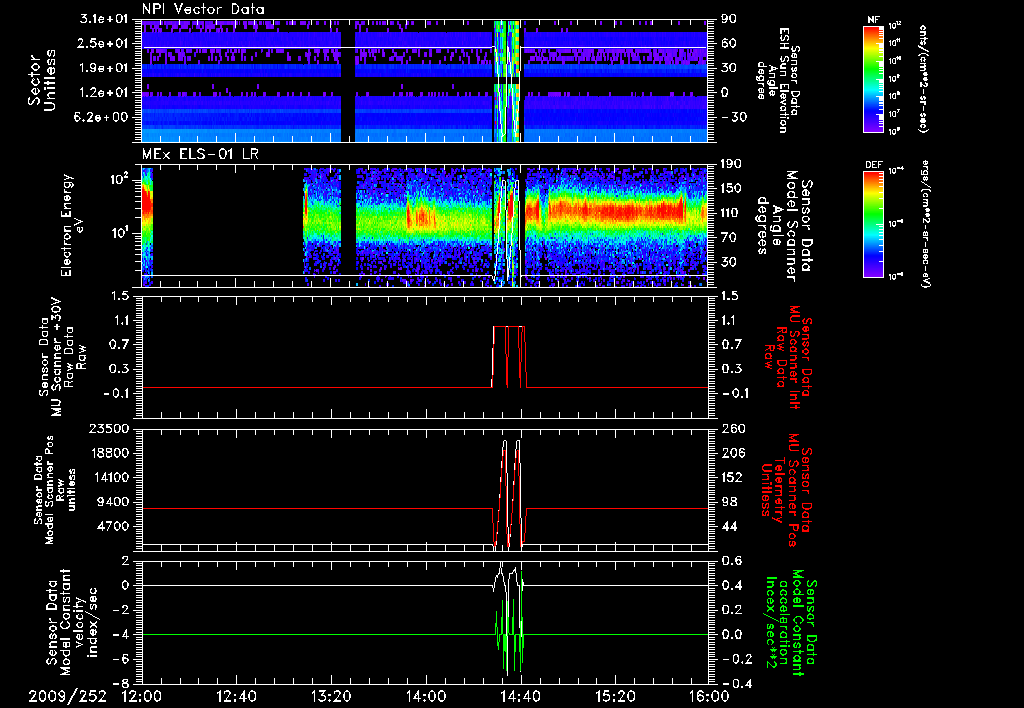This screenshot has width=1024, height=708.
Task: Click the 70 scanner angle tick label
Action: tap(729, 237)
